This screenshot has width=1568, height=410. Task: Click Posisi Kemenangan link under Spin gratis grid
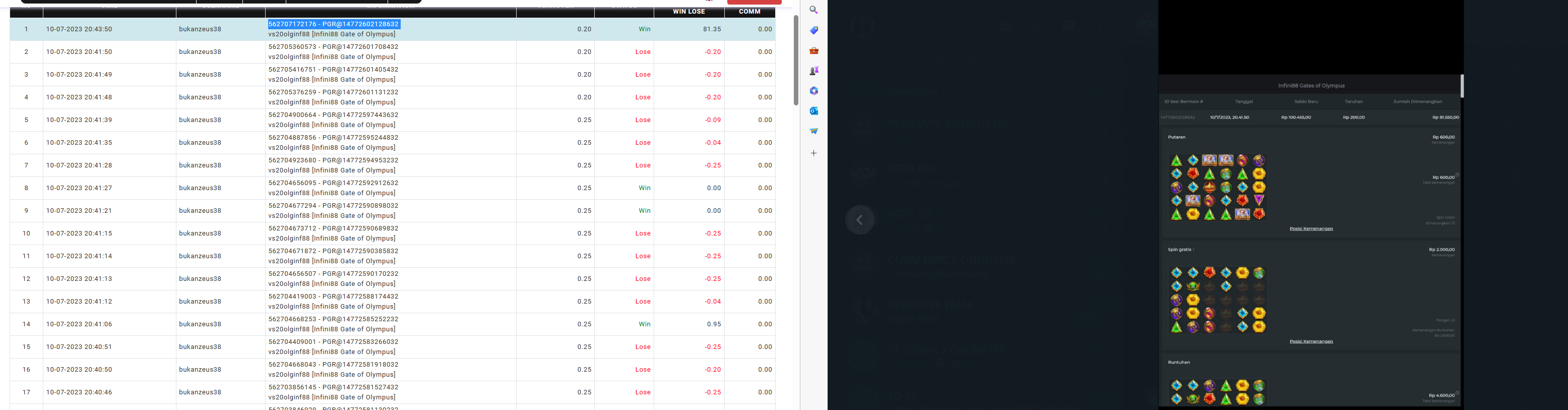pos(1311,342)
